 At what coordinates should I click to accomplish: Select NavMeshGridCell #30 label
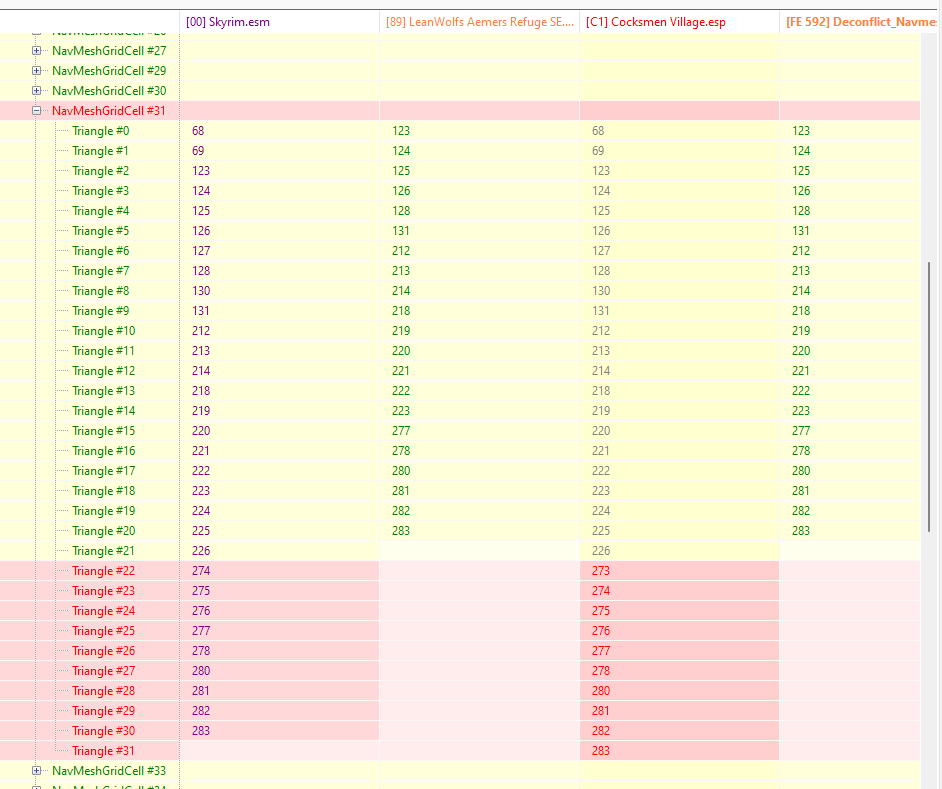[x=109, y=91]
